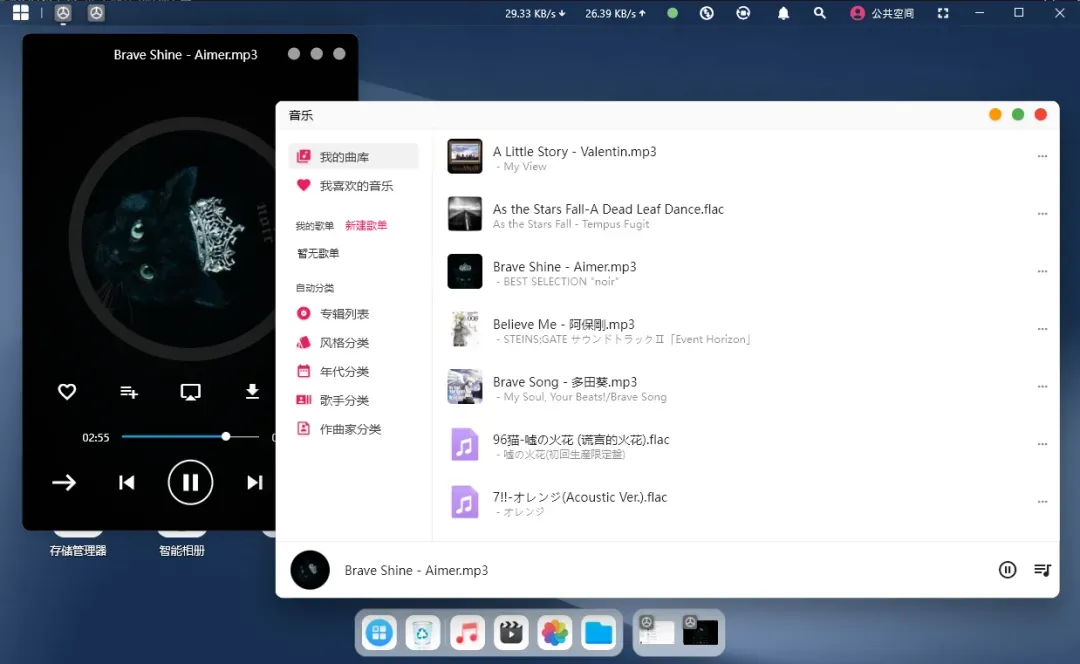Play As the Stars Fall album thumbnail
The width and height of the screenshot is (1080, 664).
465,214
